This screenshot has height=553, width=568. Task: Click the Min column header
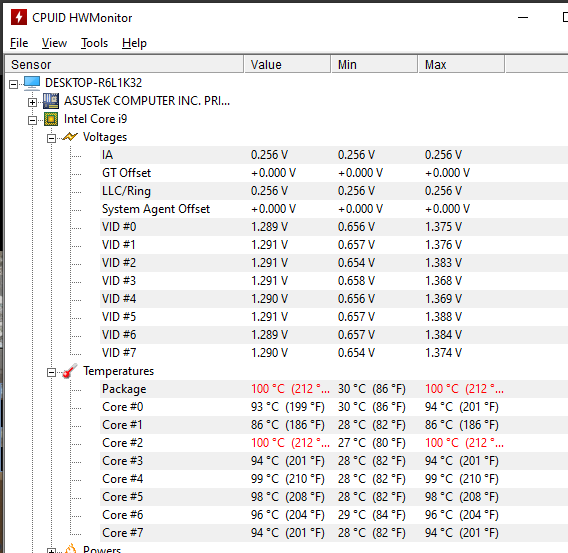374,64
